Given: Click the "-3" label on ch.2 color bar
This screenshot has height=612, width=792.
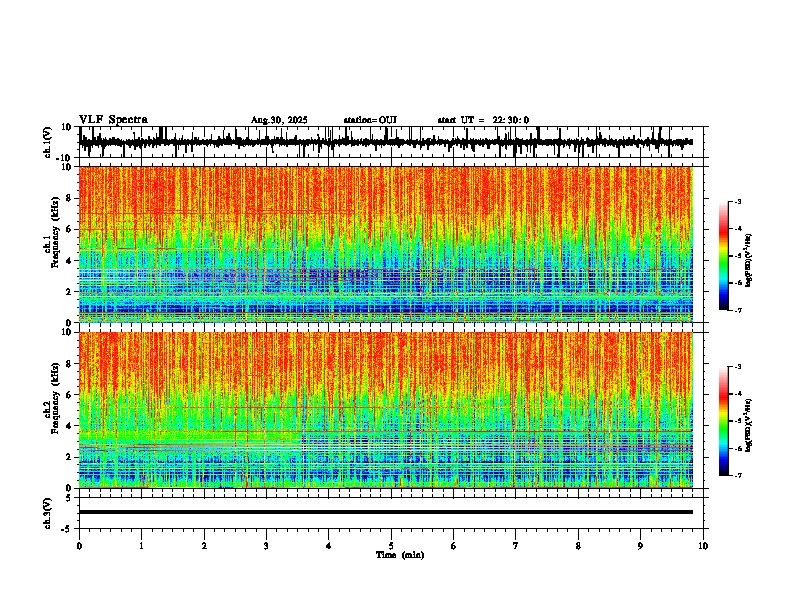Looking at the screenshot, I should (738, 367).
